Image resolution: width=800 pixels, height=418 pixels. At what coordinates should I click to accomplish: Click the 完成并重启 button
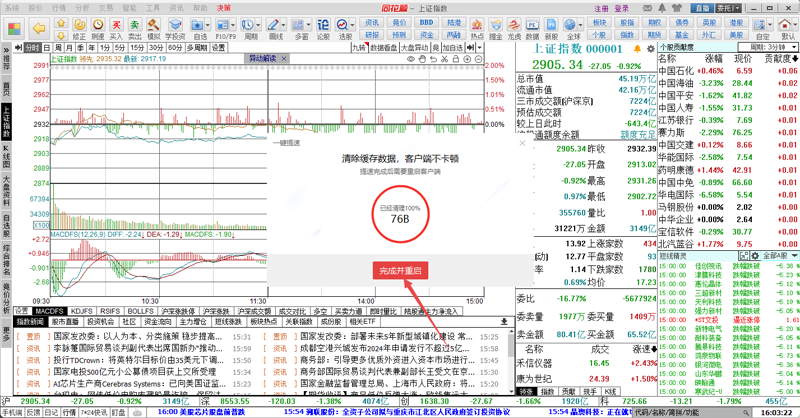pyautogui.click(x=401, y=271)
